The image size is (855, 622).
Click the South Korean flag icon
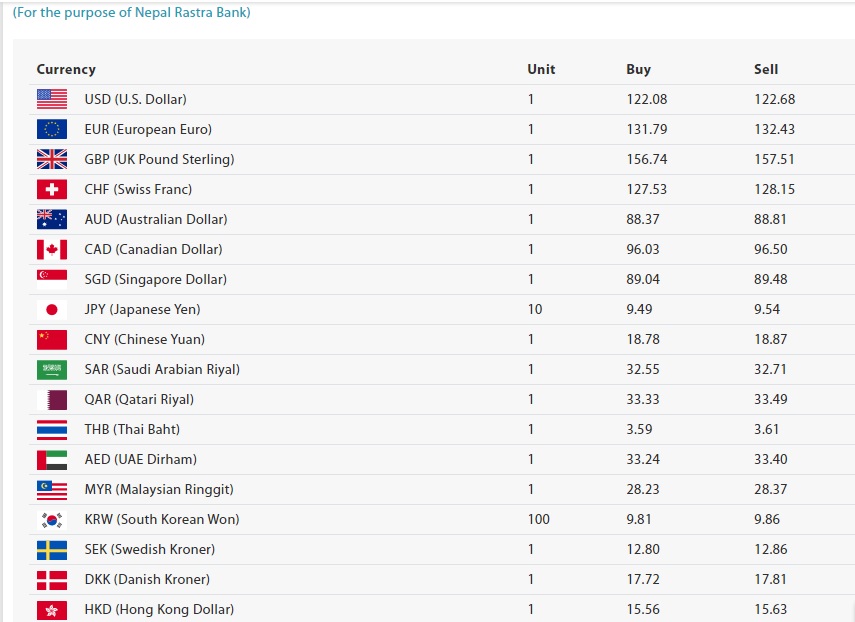tap(52, 519)
